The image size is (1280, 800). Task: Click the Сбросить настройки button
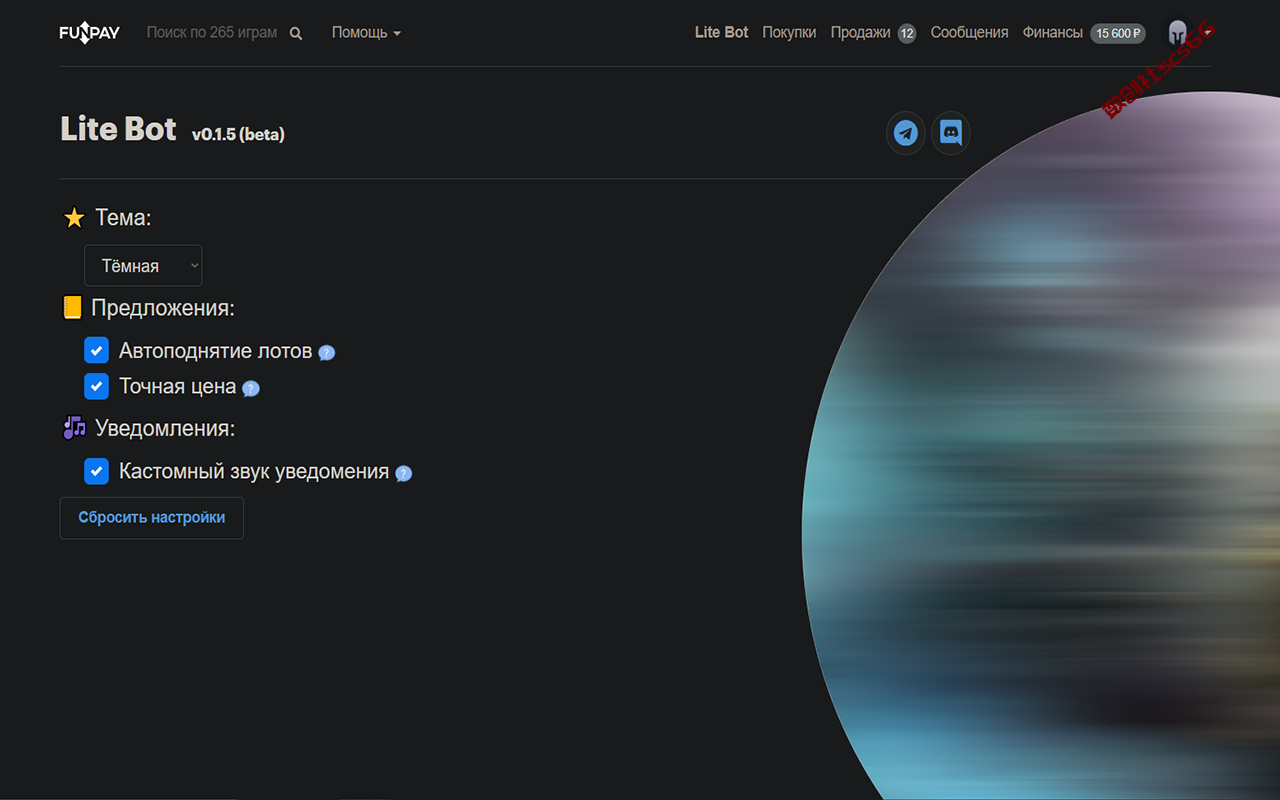point(152,518)
